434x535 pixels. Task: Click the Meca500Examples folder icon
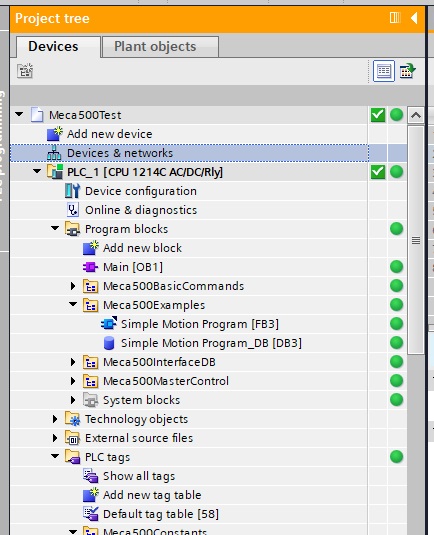click(x=91, y=305)
